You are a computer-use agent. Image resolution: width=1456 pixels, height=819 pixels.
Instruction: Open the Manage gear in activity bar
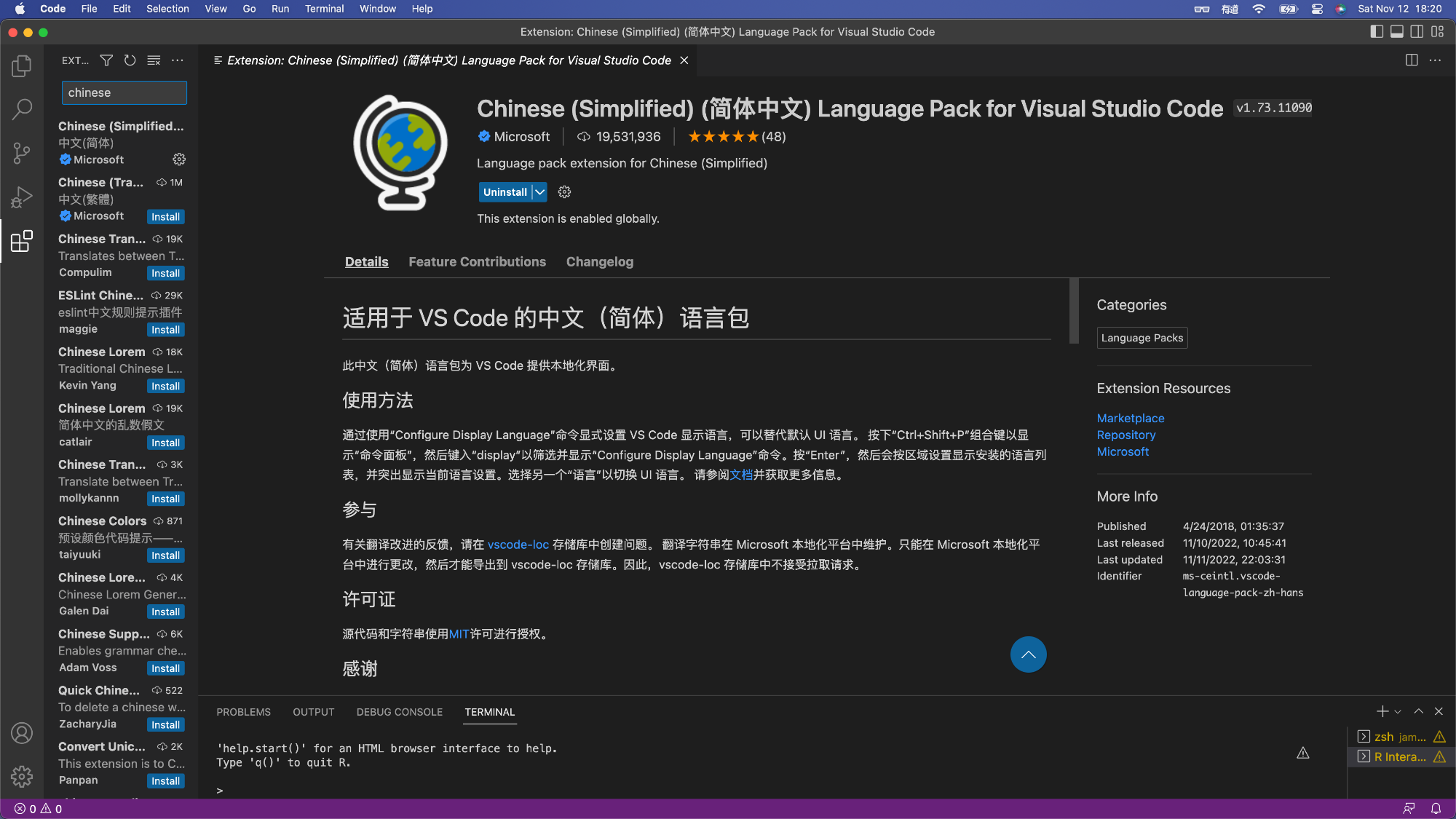(x=22, y=776)
